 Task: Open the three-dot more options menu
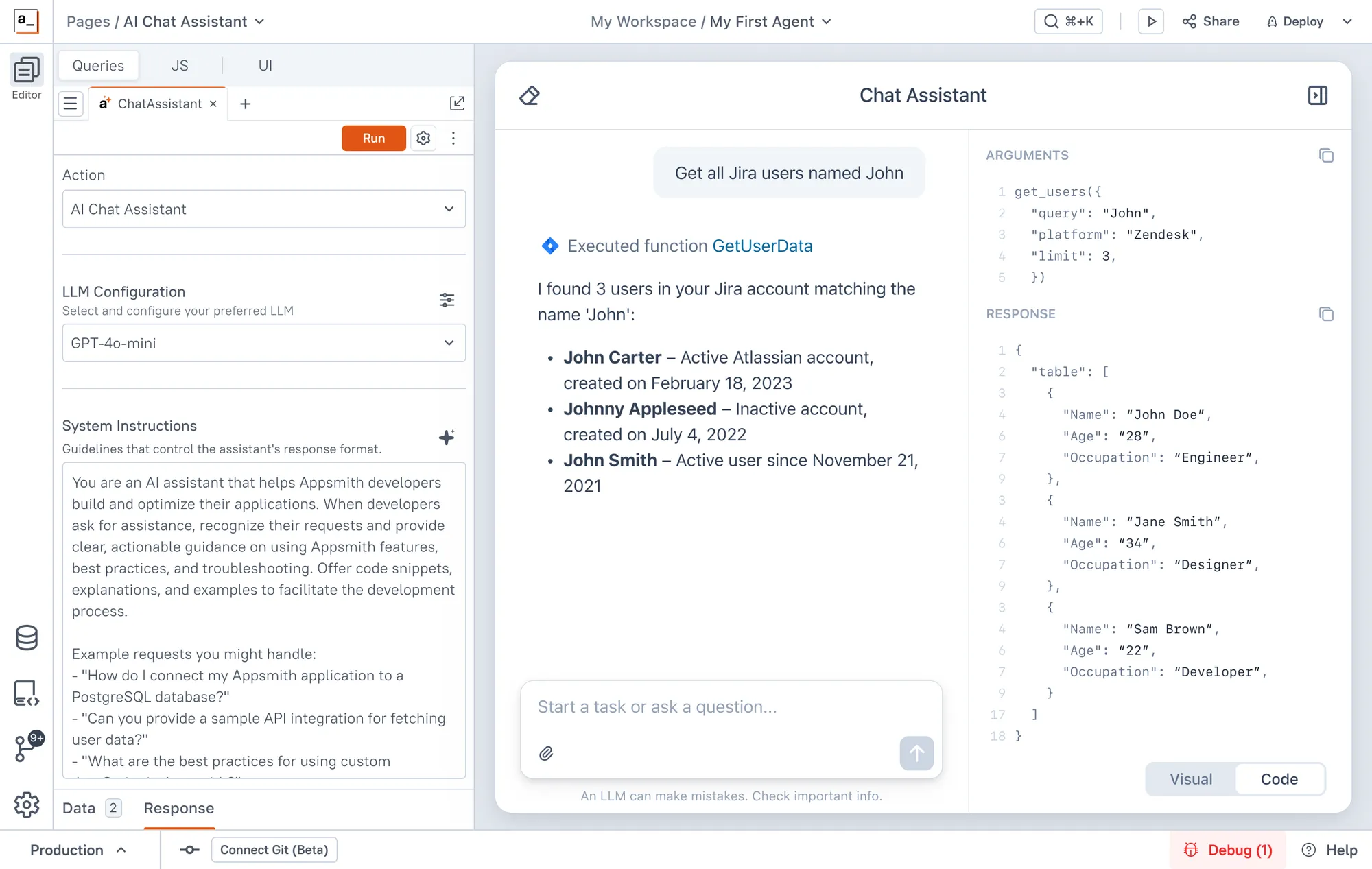tap(453, 138)
